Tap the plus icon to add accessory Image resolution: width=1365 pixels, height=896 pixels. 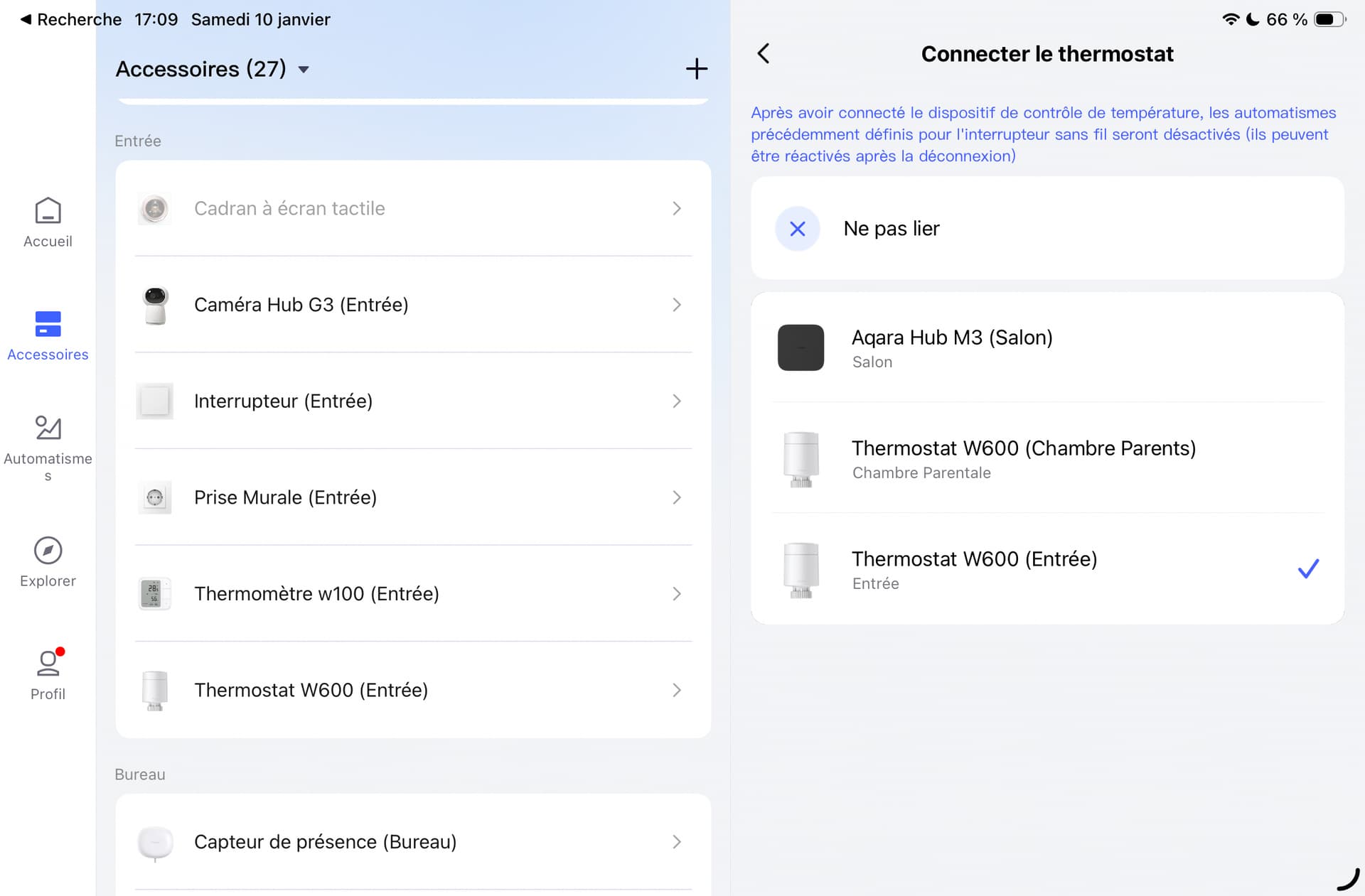696,69
